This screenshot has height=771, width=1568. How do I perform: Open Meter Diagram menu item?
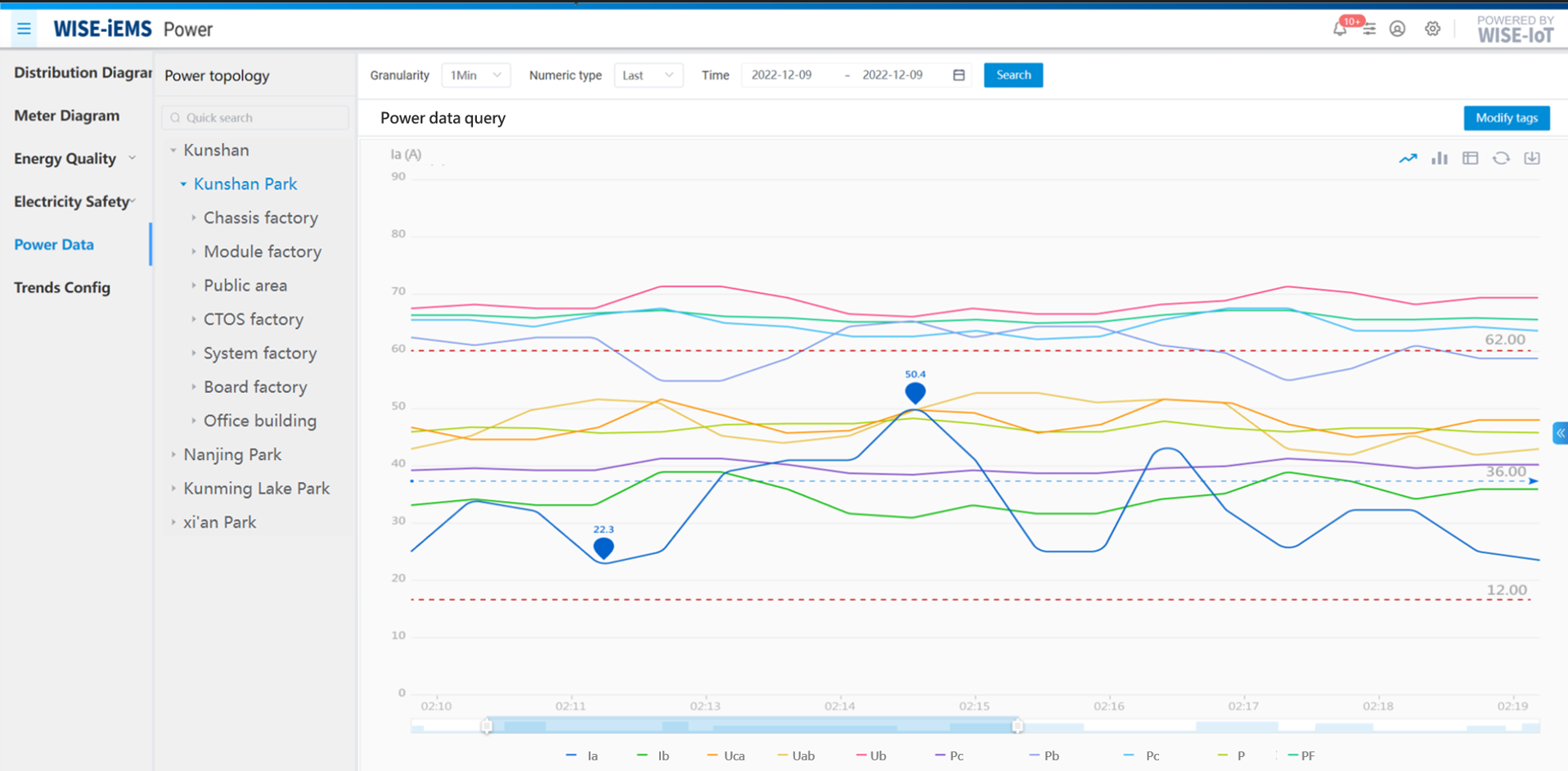pos(67,115)
